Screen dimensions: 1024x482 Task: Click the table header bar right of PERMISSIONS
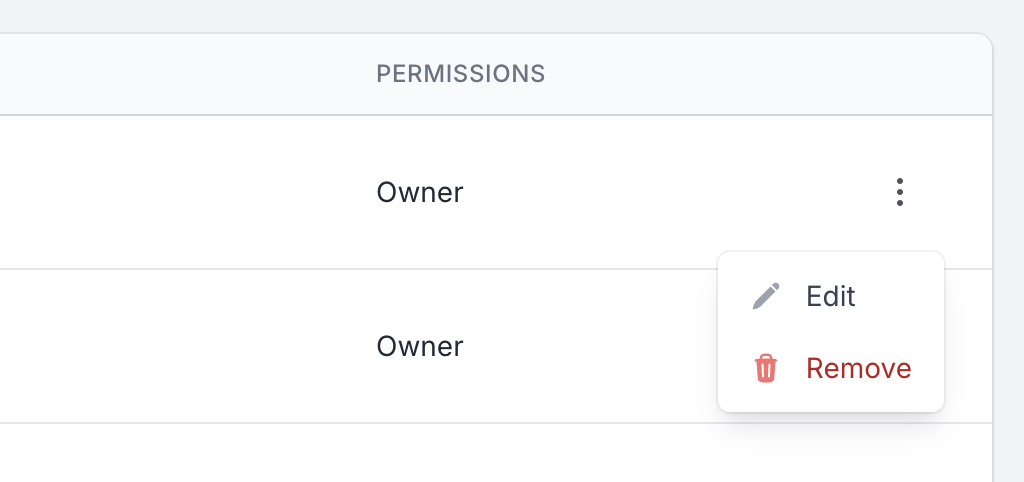(764, 74)
